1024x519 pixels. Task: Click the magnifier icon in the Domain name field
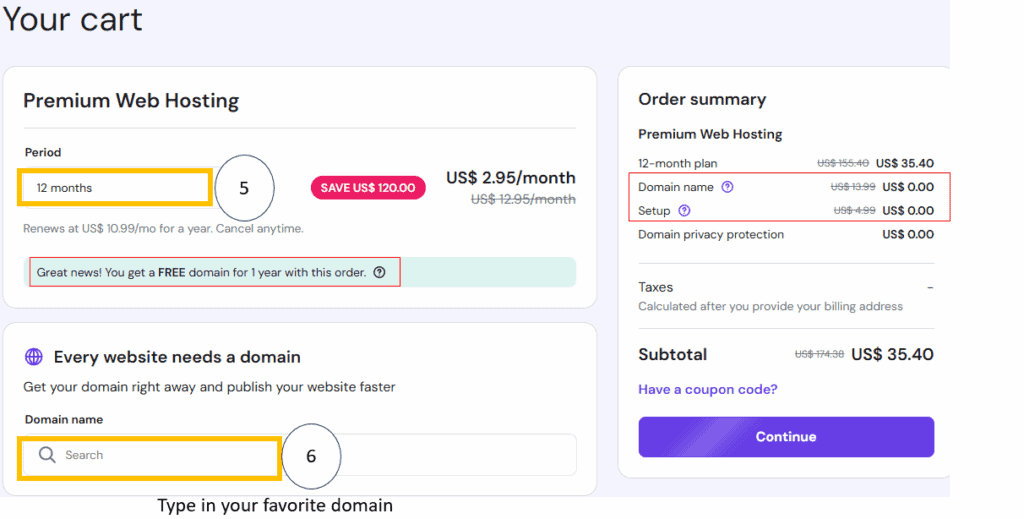(x=47, y=455)
